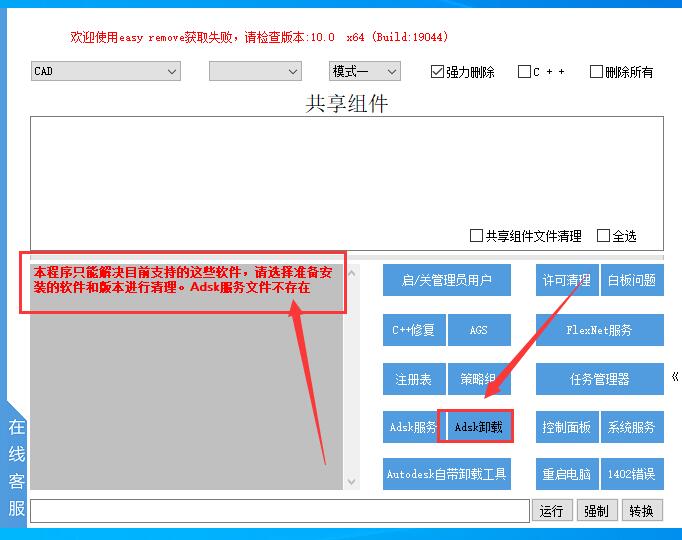Check the 删除所有 checkbox
This screenshot has width=682, height=540.
pyautogui.click(x=596, y=72)
